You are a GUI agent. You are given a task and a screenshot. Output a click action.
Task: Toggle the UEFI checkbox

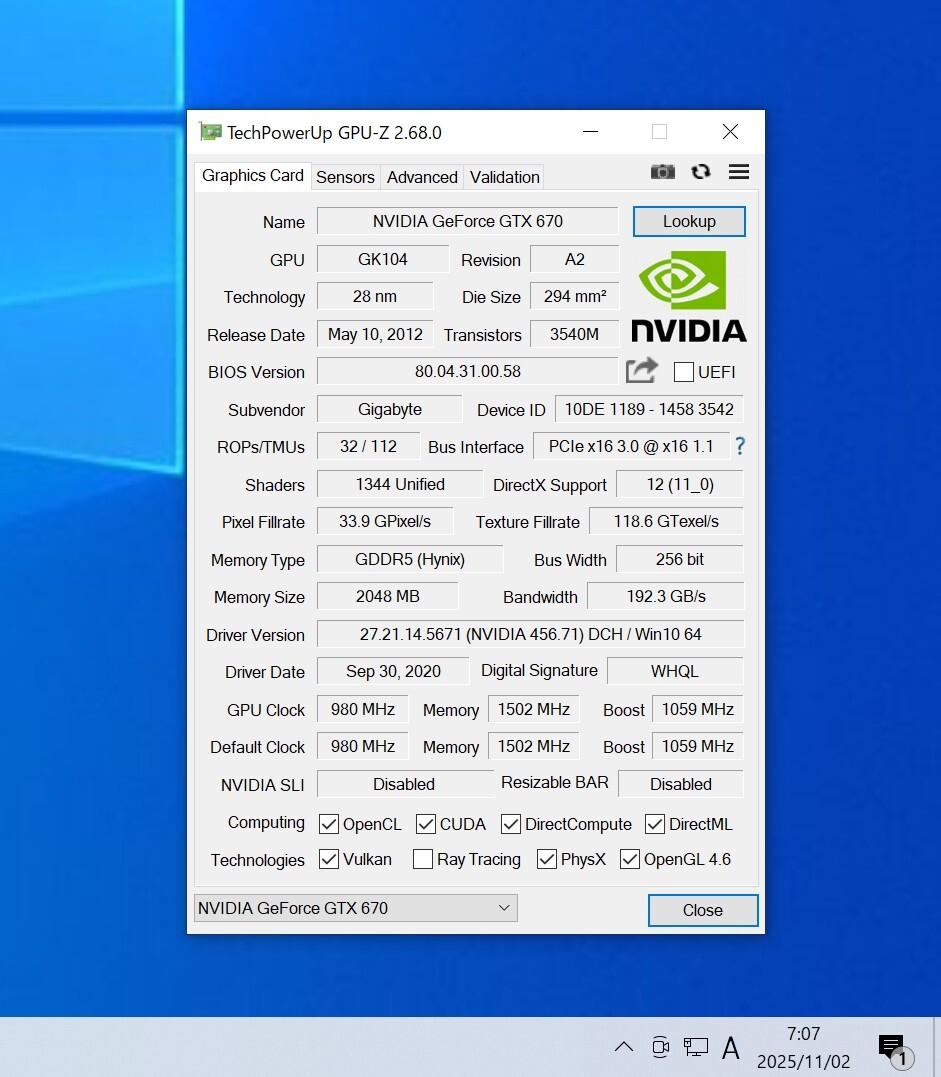(684, 372)
